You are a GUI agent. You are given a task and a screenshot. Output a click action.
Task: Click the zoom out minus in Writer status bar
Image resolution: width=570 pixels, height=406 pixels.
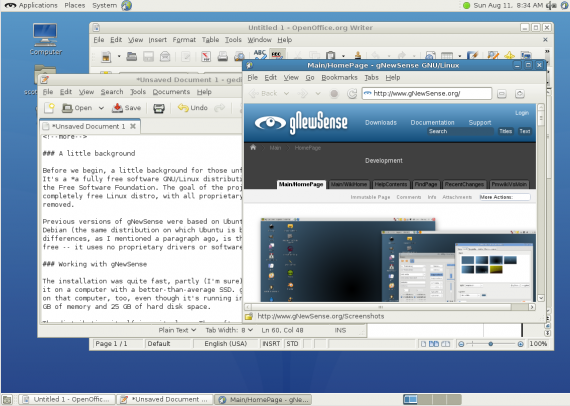click(x=461, y=344)
